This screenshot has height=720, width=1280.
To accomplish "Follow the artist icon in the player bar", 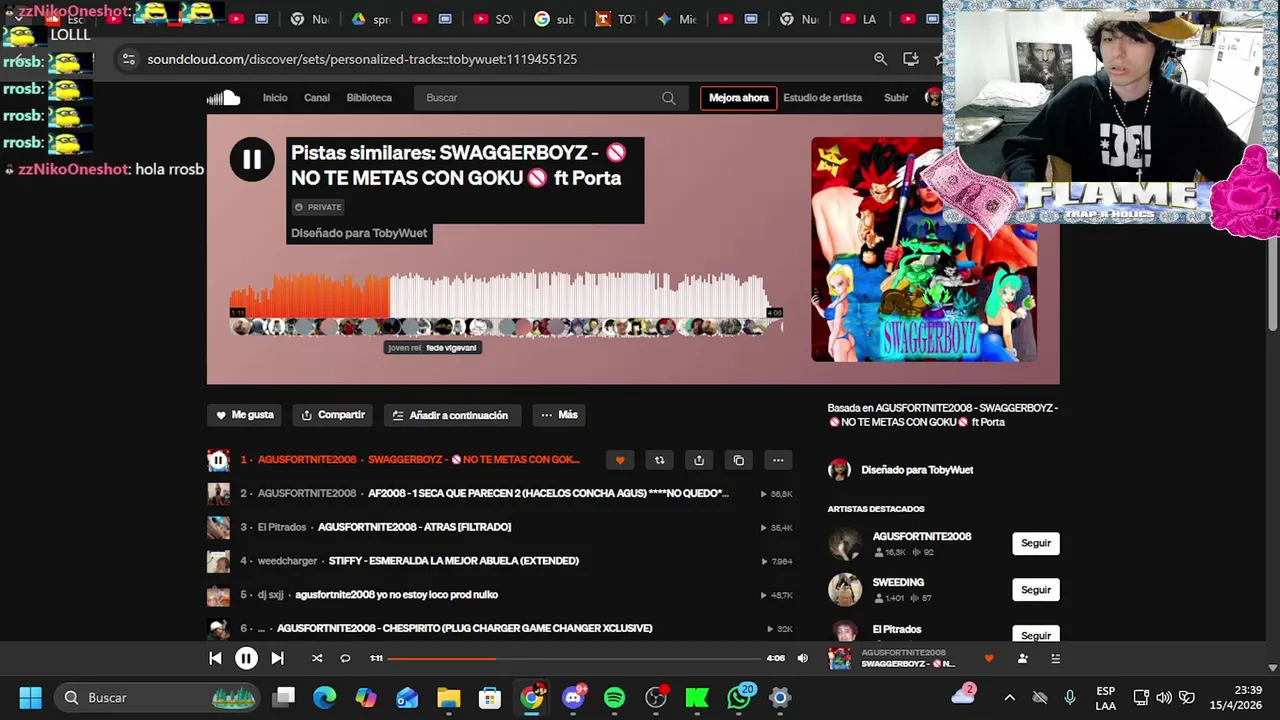I will pyautogui.click(x=1022, y=658).
